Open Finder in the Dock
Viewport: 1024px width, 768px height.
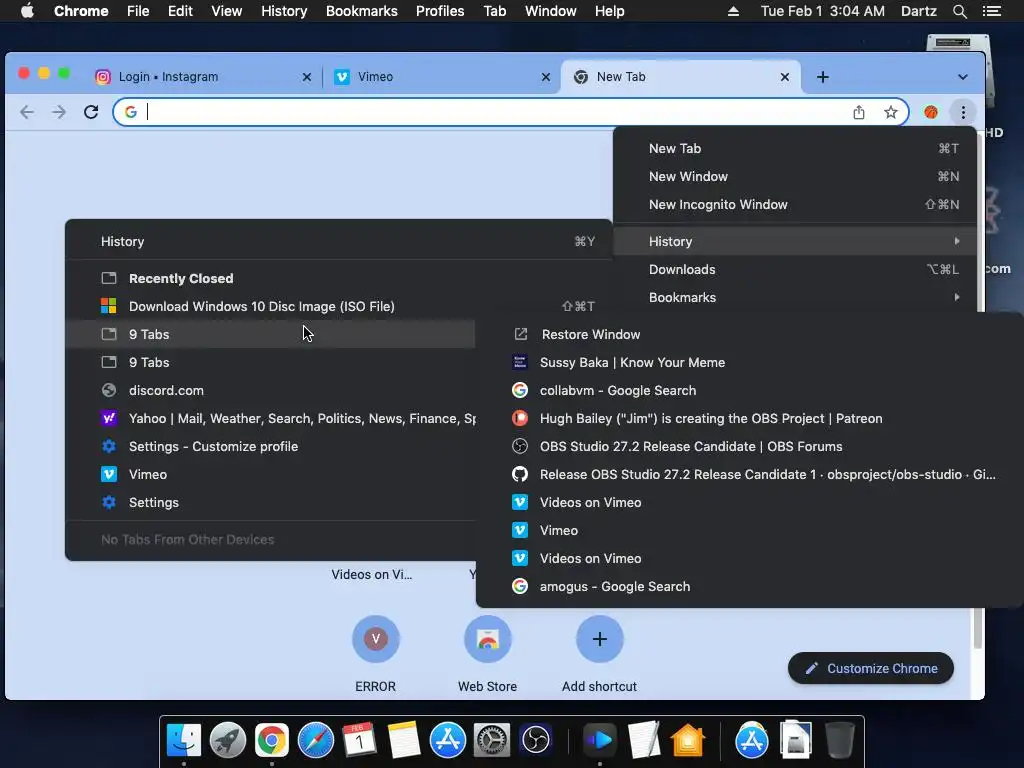coord(184,740)
